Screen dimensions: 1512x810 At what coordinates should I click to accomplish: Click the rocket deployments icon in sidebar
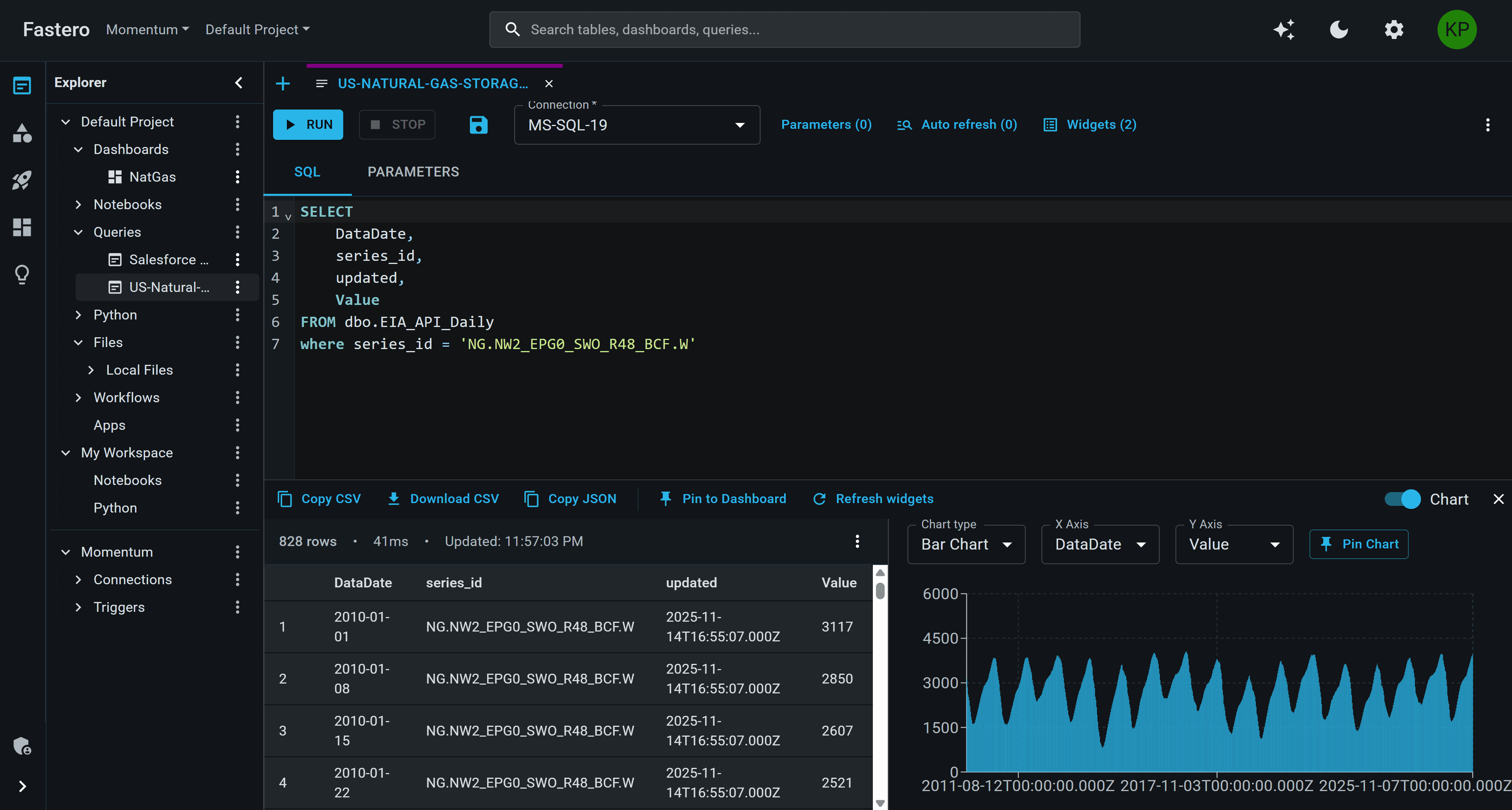(22, 180)
